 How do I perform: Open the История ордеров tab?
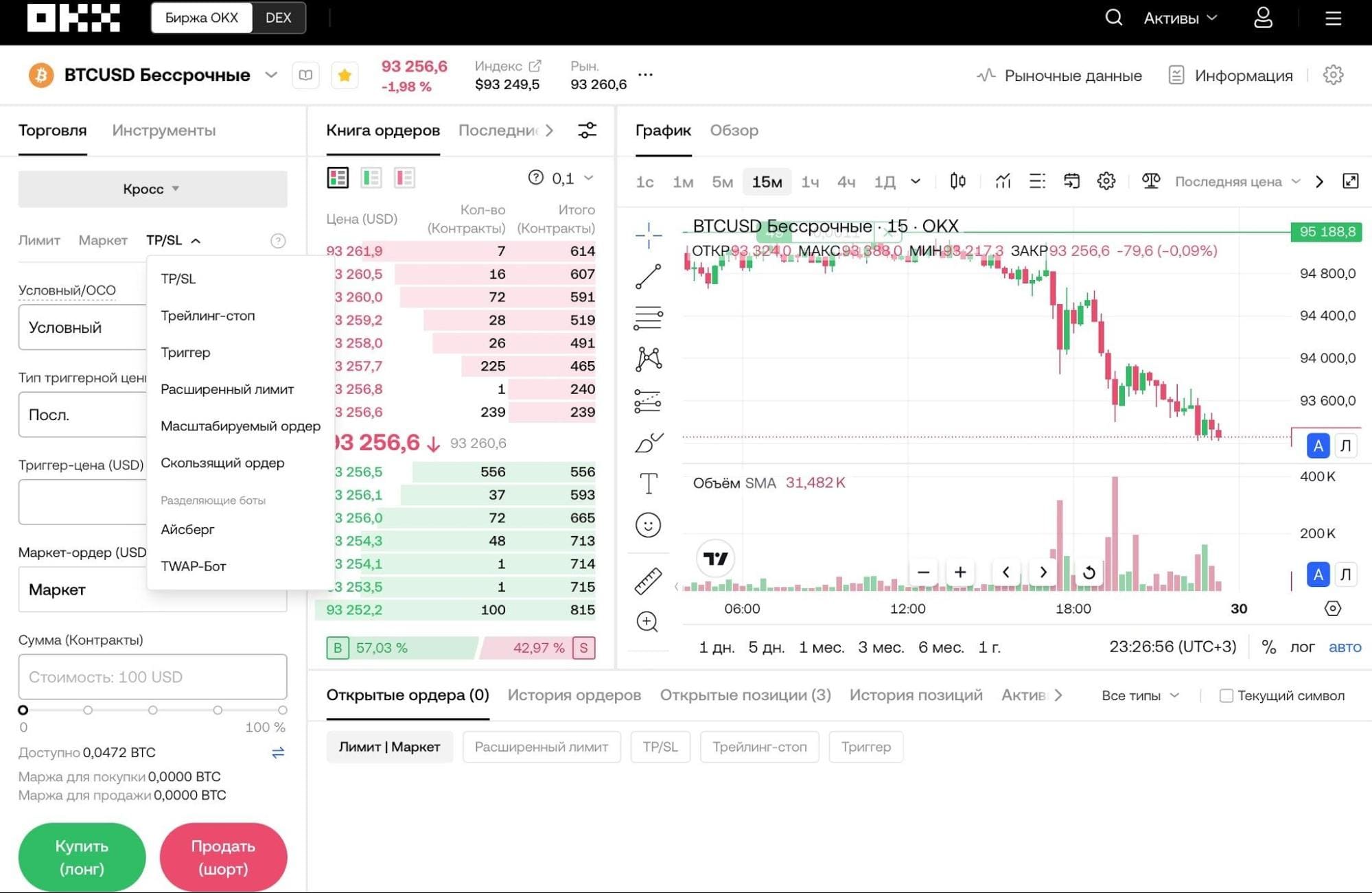click(x=574, y=695)
